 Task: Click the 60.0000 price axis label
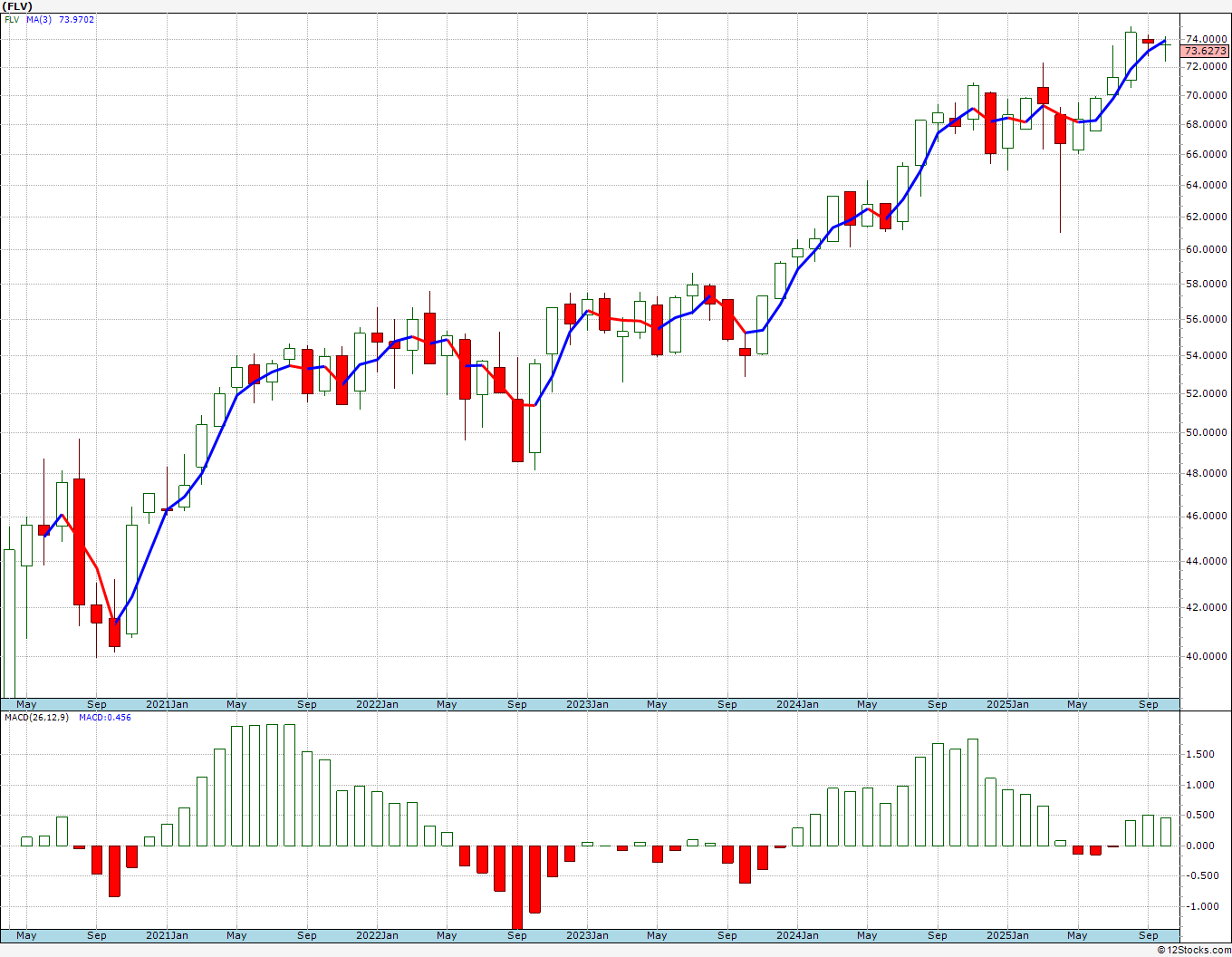[x=1207, y=249]
